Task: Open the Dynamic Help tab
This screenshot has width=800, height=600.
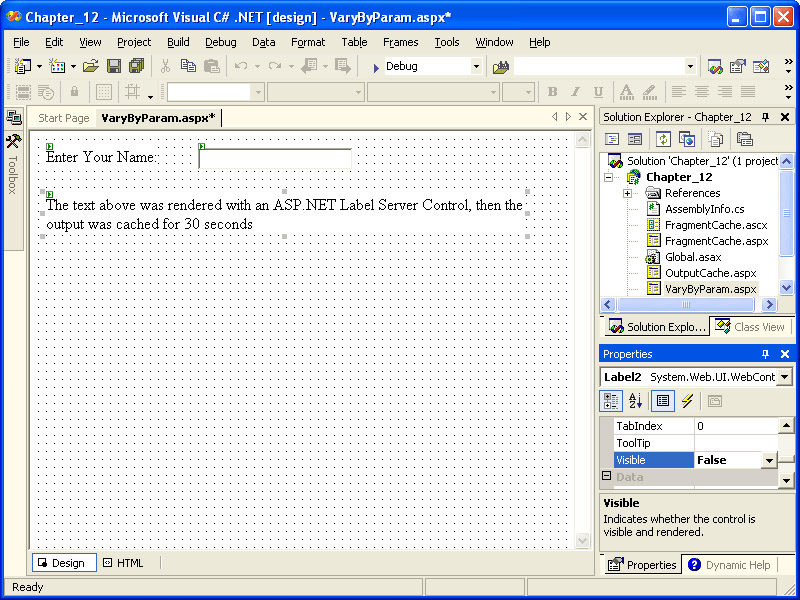Action: 729,565
